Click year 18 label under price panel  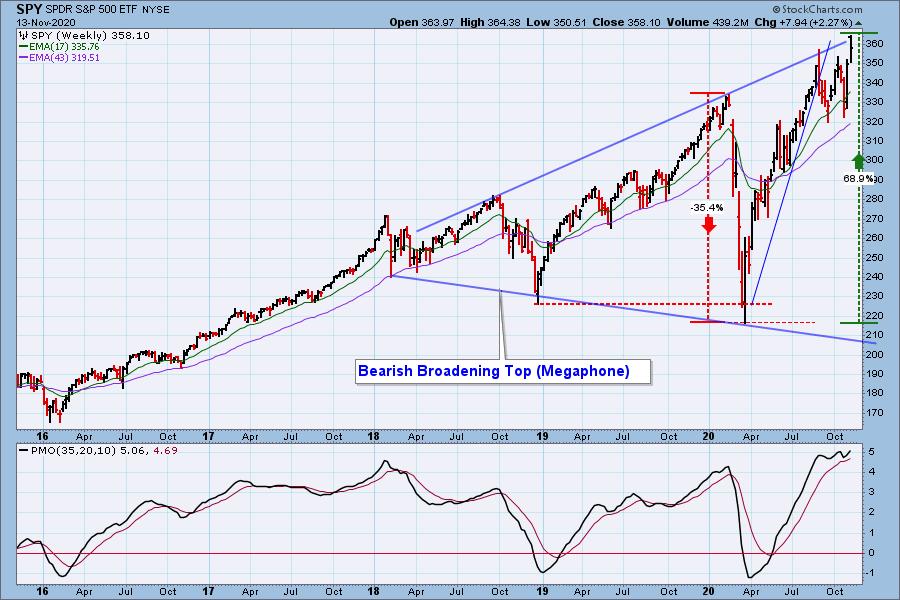coord(374,436)
